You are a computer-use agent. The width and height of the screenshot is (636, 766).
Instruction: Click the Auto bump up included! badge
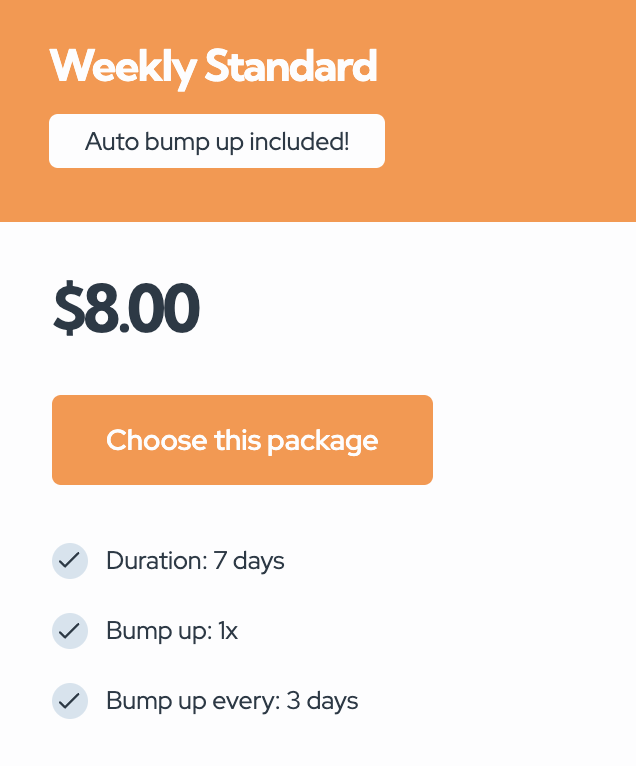pyautogui.click(x=217, y=141)
